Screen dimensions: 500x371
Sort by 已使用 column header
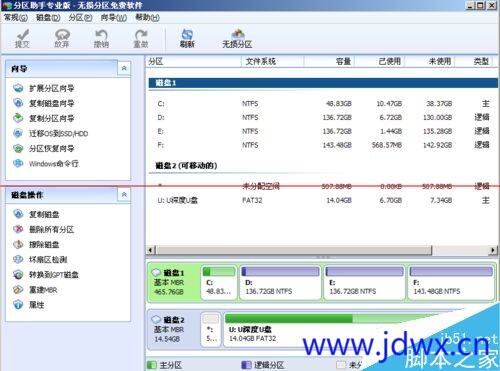coord(380,61)
